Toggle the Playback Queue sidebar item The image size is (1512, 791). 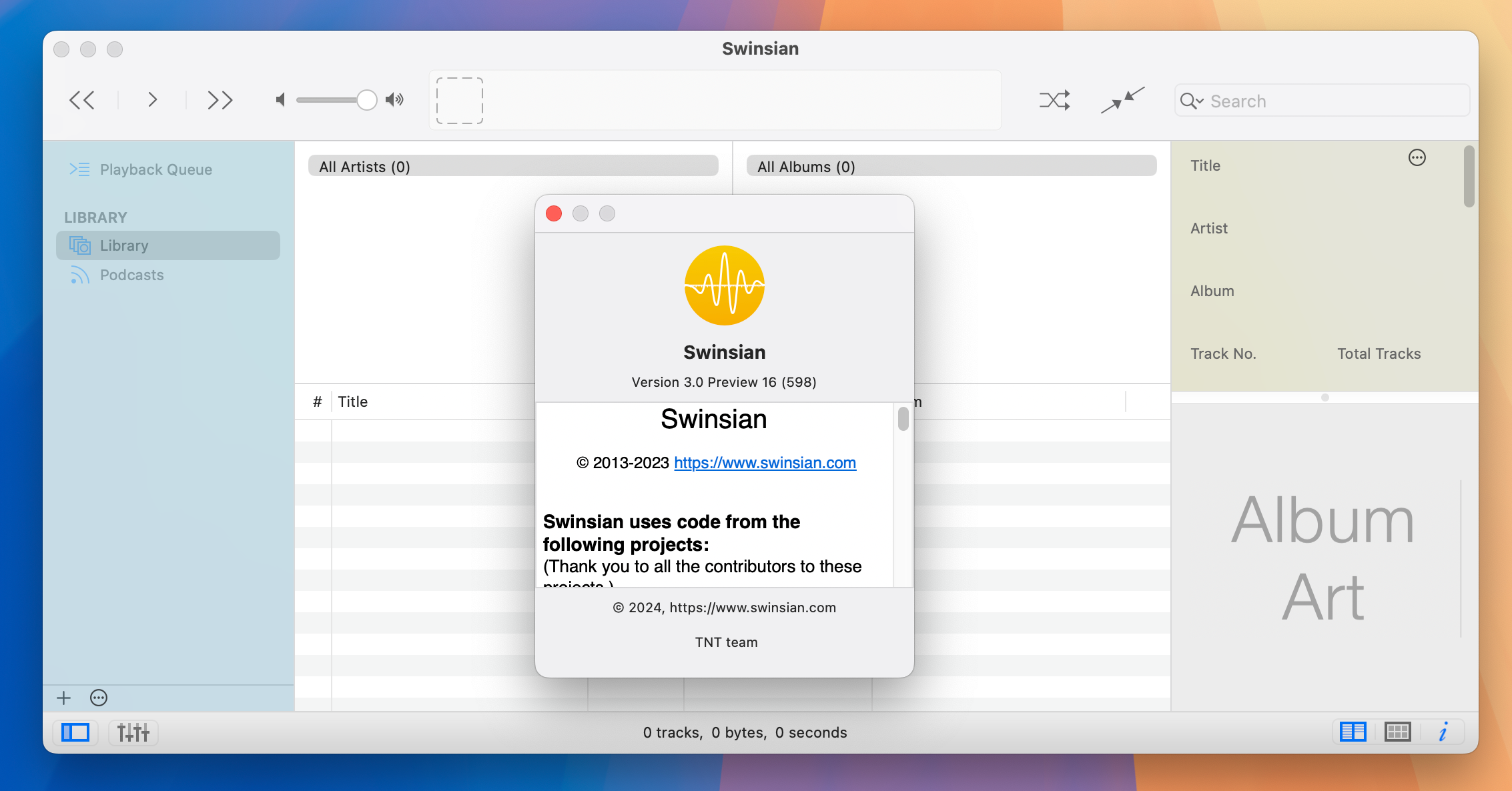tap(154, 168)
